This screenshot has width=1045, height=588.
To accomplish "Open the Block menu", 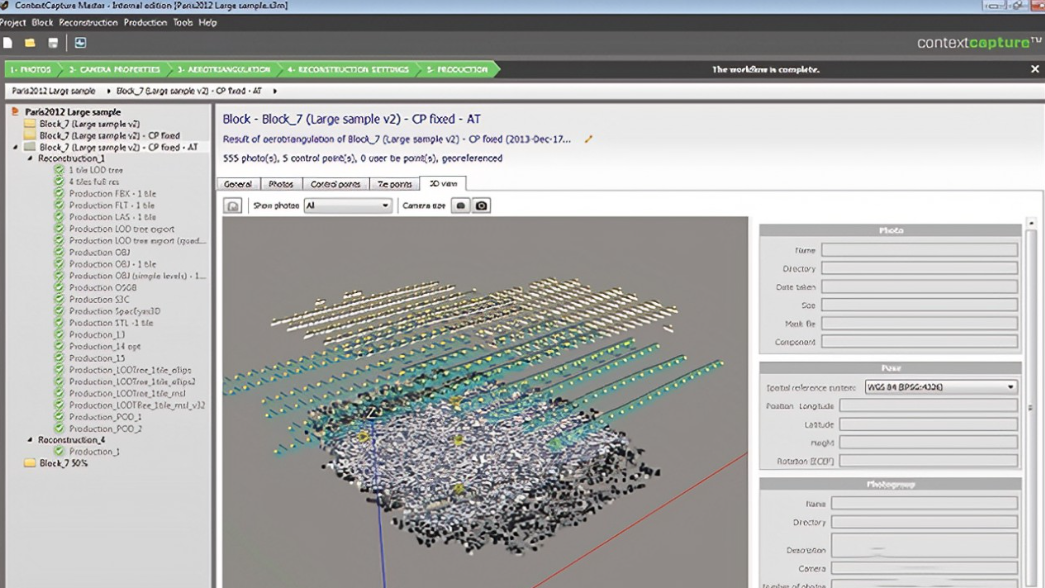I will click(x=42, y=22).
